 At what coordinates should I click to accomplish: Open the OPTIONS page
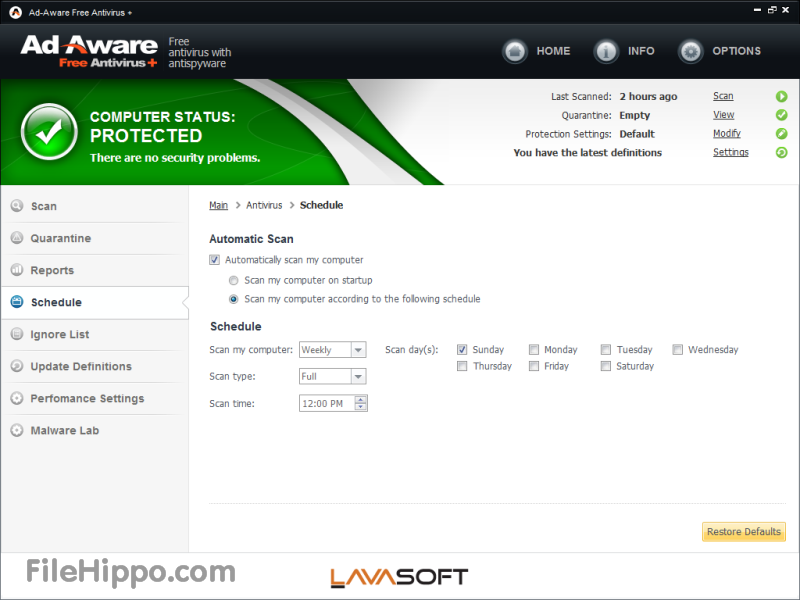pos(736,51)
